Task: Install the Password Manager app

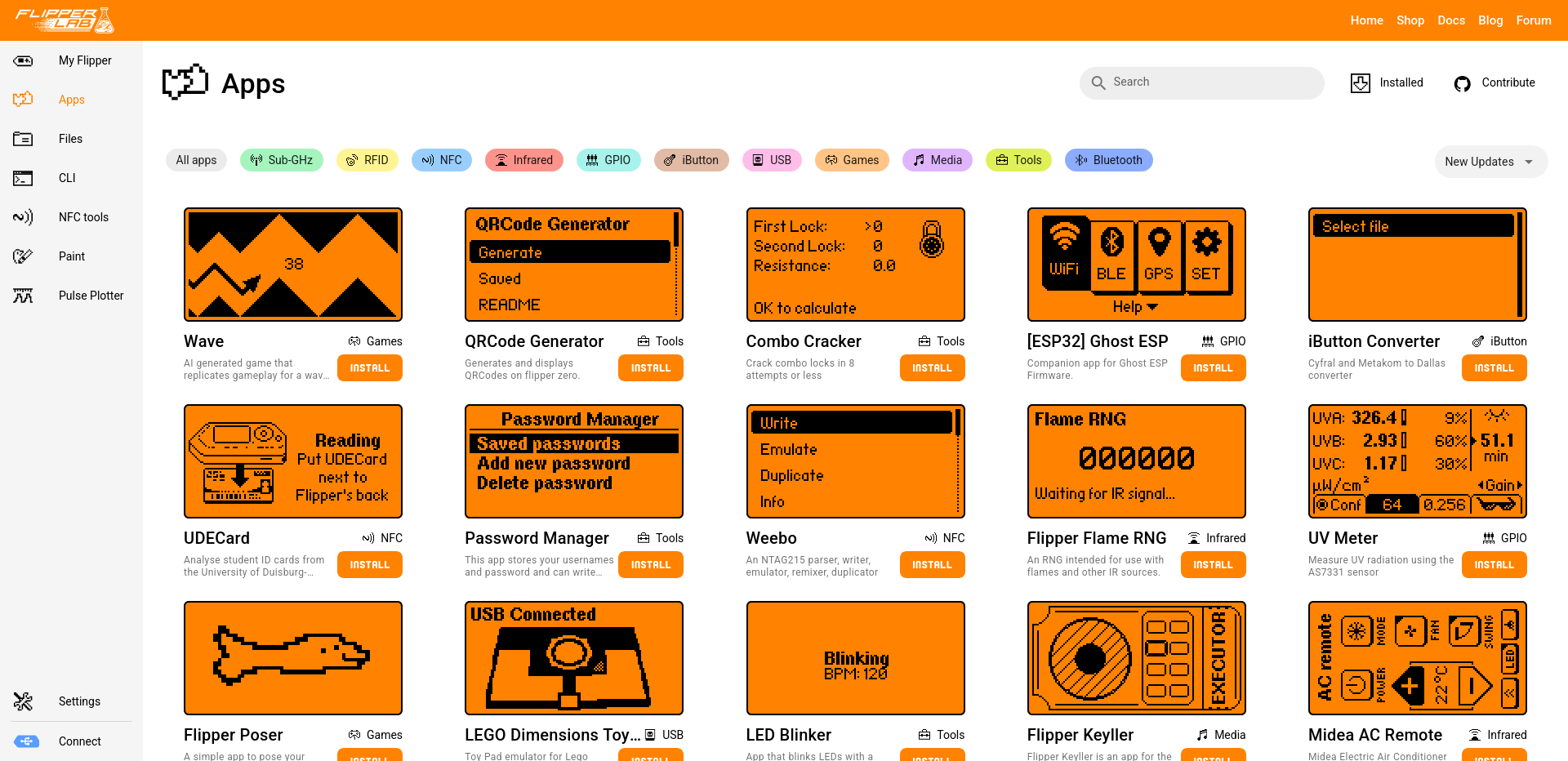Action: [651, 565]
